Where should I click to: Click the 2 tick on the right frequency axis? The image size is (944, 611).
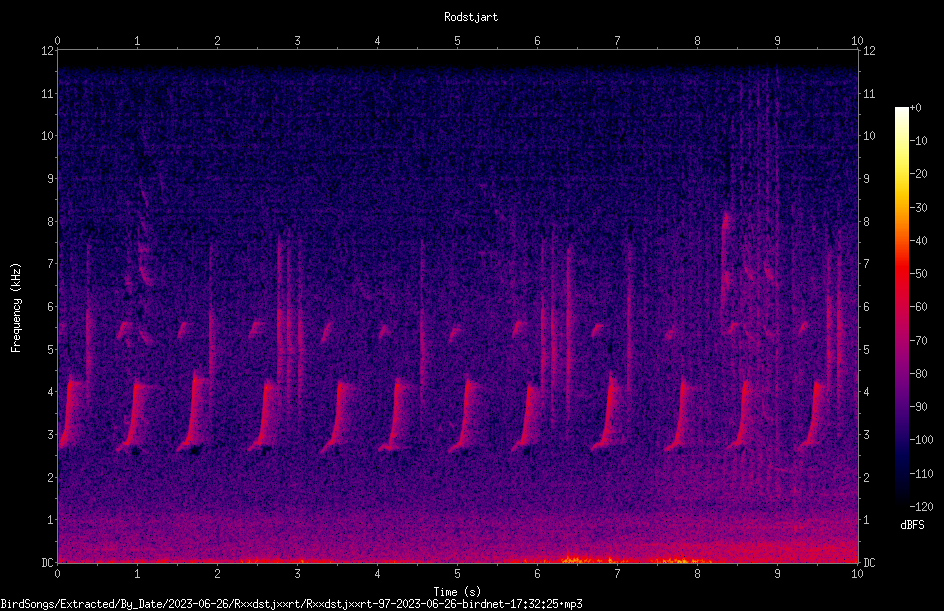coord(867,477)
